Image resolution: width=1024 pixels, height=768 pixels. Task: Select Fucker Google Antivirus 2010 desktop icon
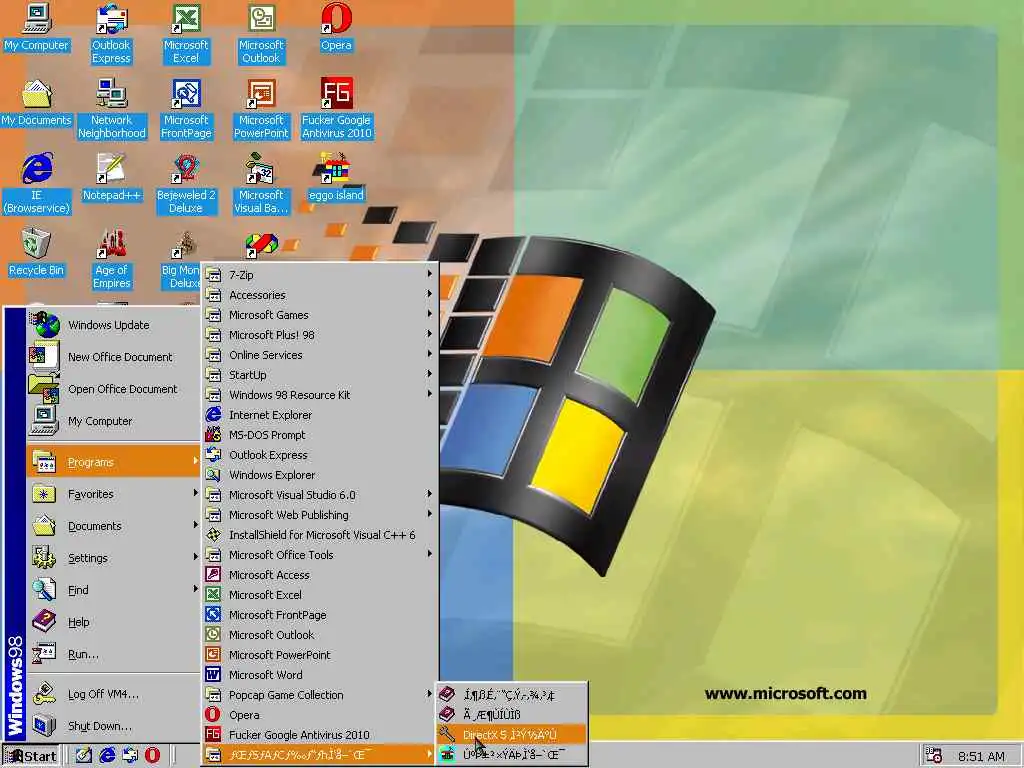click(336, 109)
